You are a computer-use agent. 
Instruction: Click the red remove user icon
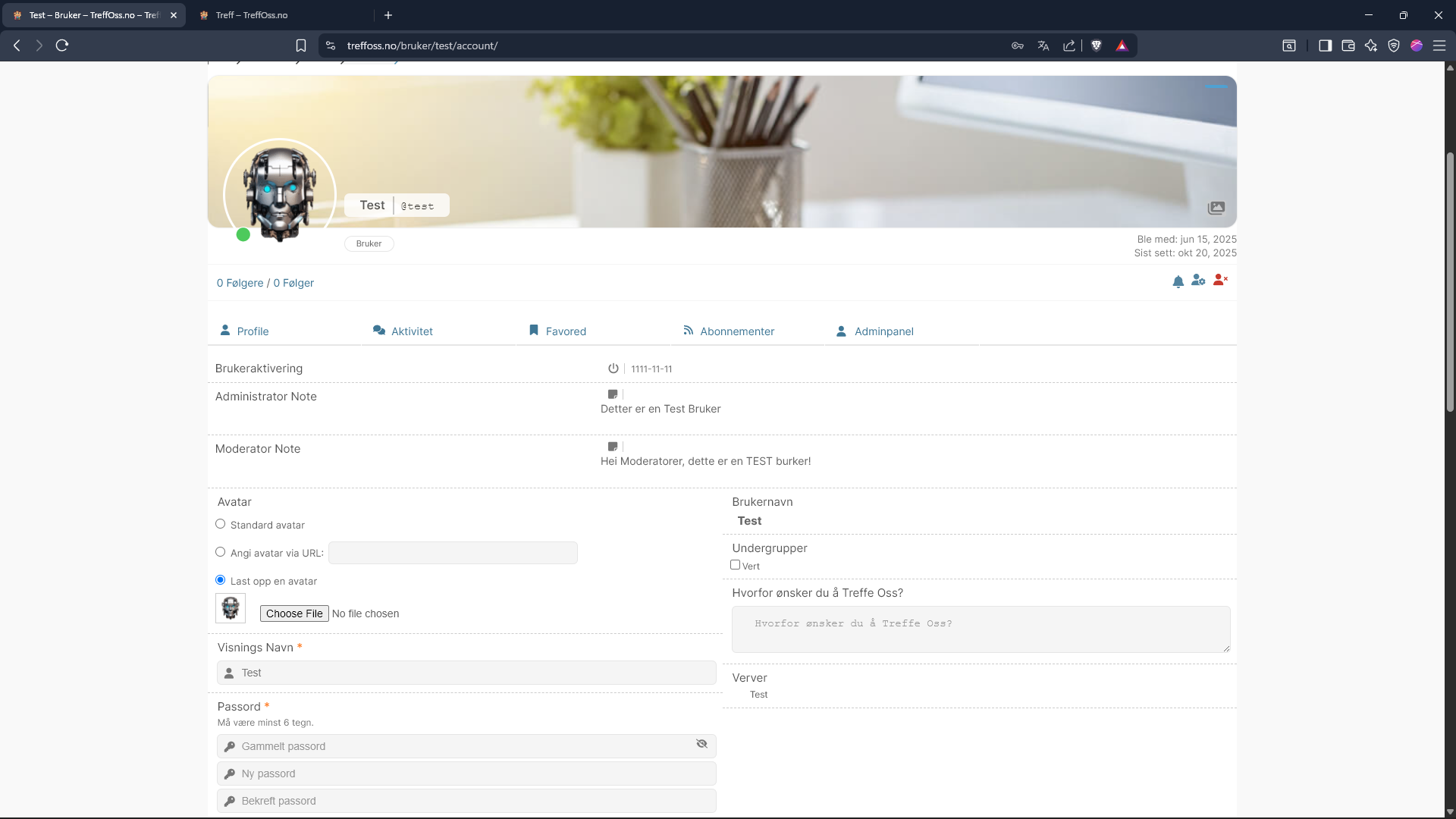pyautogui.click(x=1220, y=281)
